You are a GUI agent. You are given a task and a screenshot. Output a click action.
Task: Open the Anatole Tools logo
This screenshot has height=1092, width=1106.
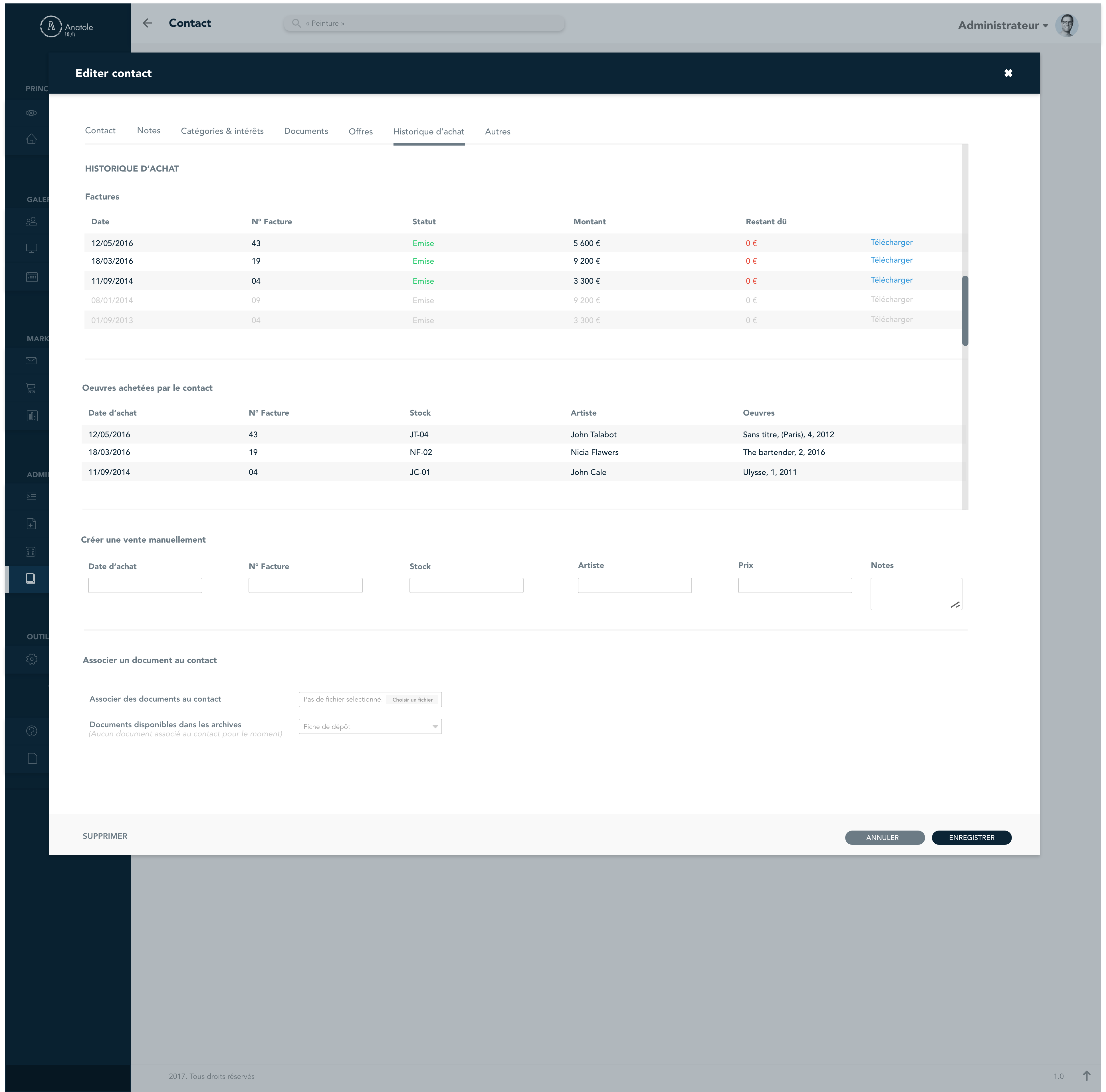pos(66,26)
